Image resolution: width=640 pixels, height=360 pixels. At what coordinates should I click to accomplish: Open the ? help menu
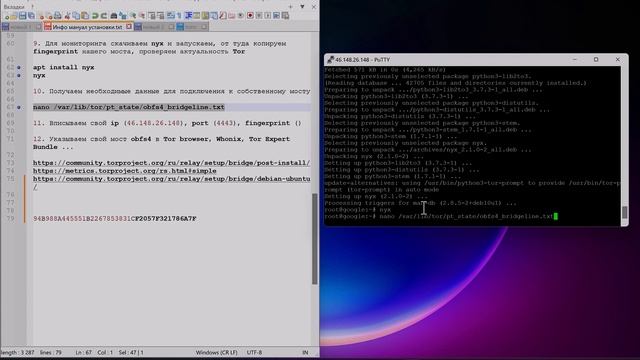click(32, 7)
